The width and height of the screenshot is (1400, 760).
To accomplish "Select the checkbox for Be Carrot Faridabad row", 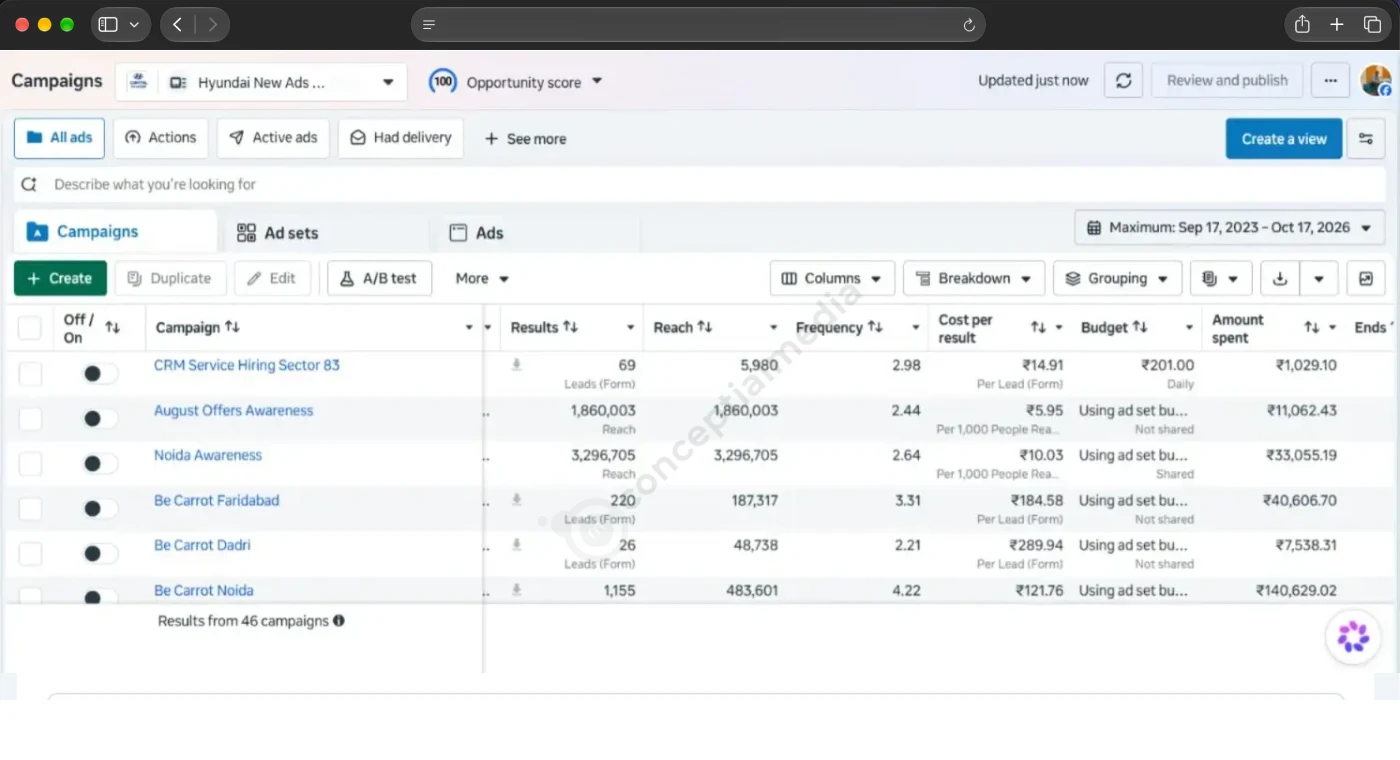I will [x=31, y=509].
